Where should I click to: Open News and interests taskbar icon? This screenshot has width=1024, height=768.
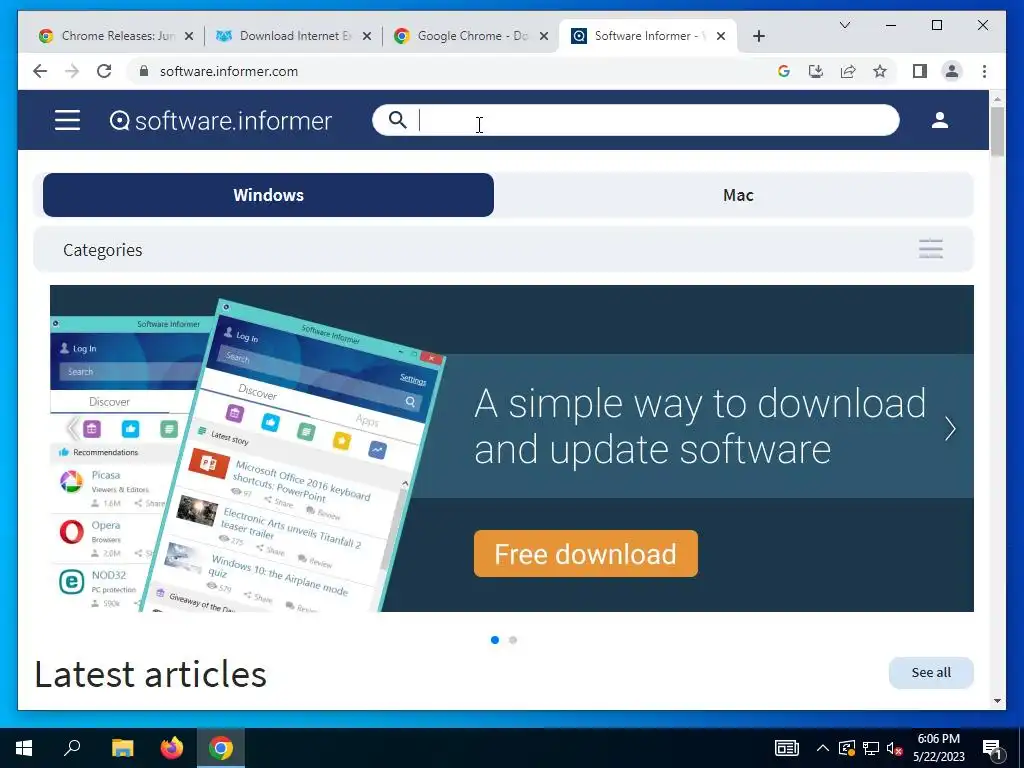[x=786, y=748]
